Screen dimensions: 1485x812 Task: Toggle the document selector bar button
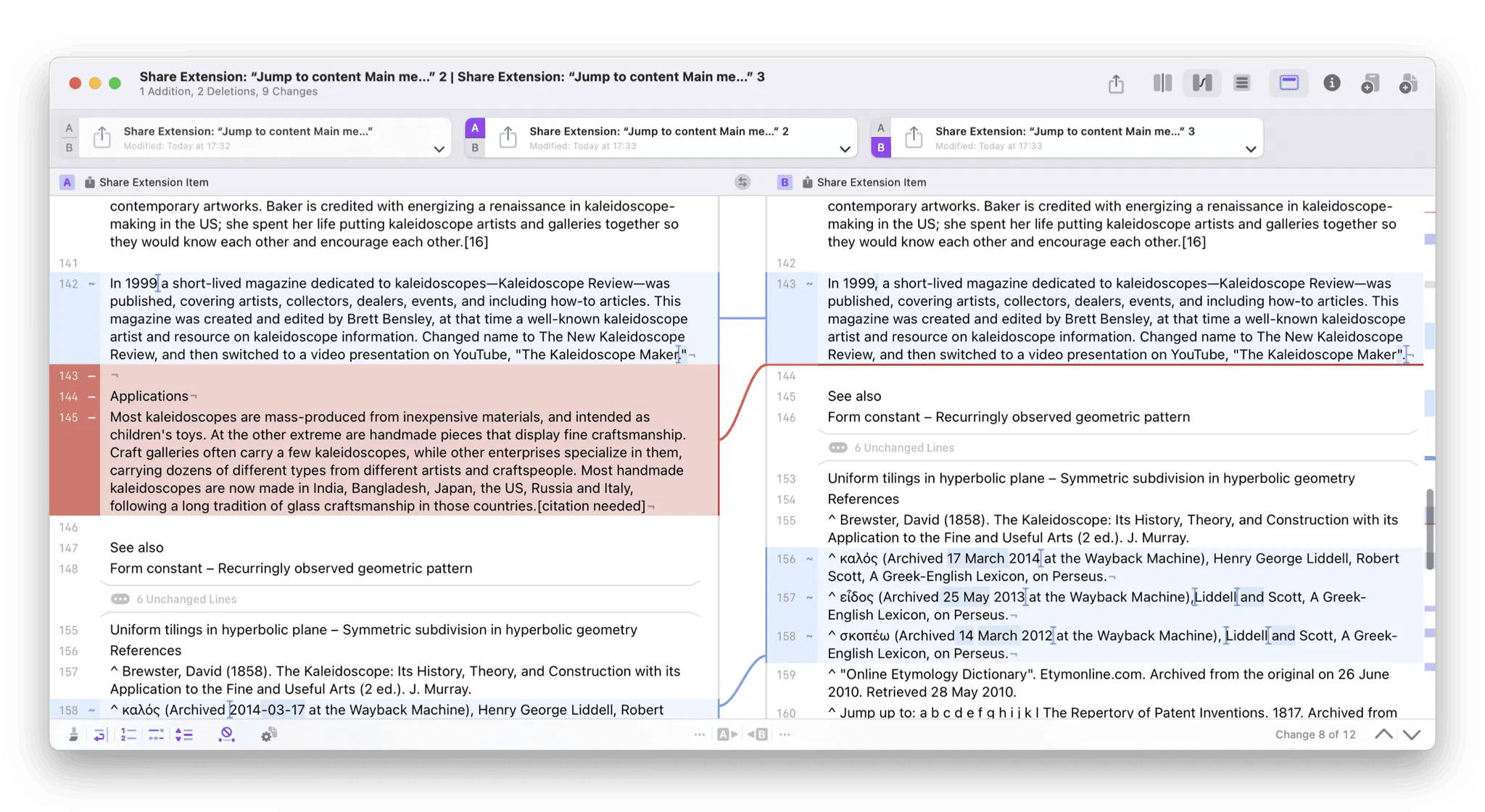tap(1288, 83)
